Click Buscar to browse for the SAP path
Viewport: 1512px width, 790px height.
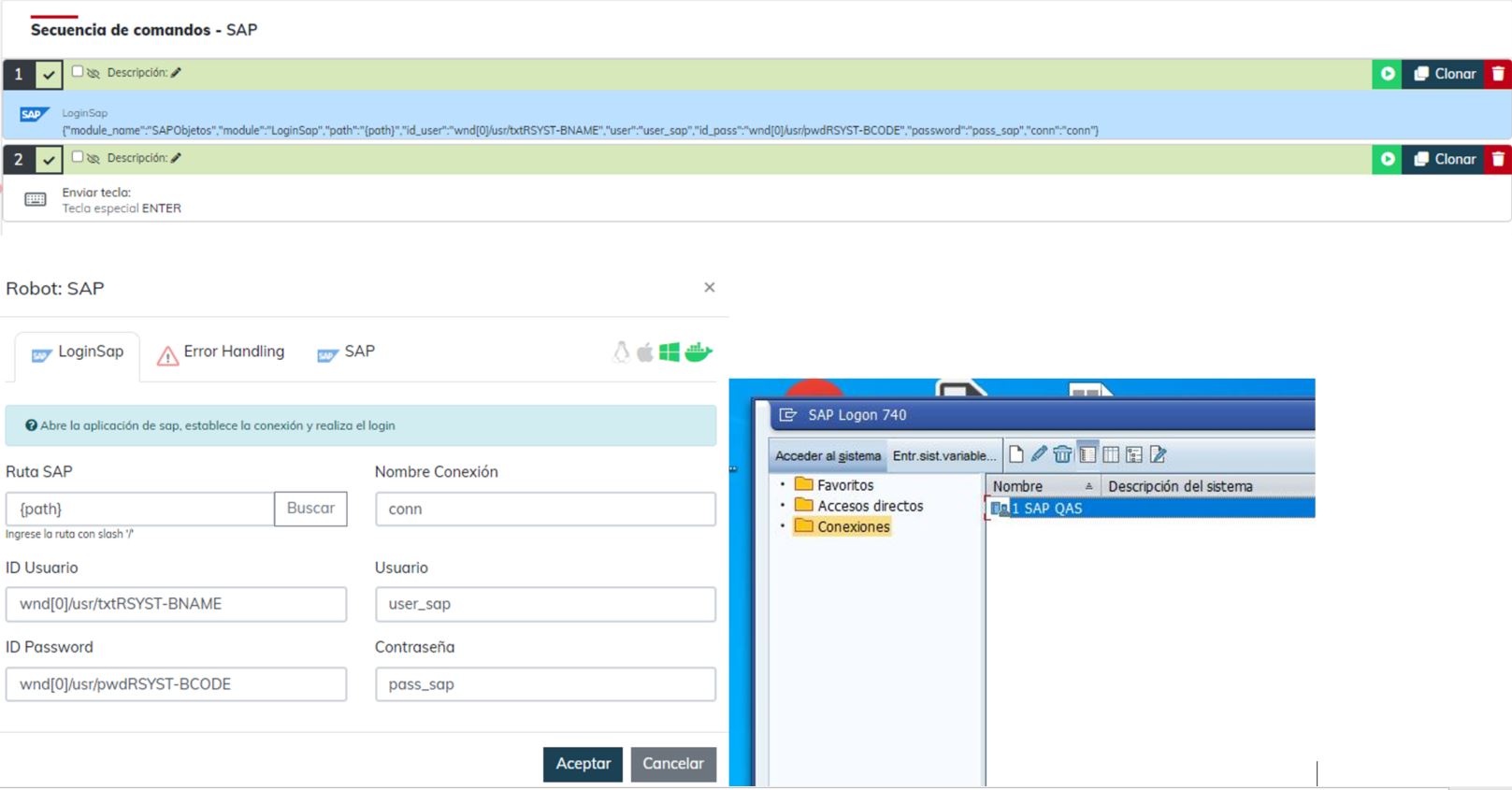click(310, 509)
